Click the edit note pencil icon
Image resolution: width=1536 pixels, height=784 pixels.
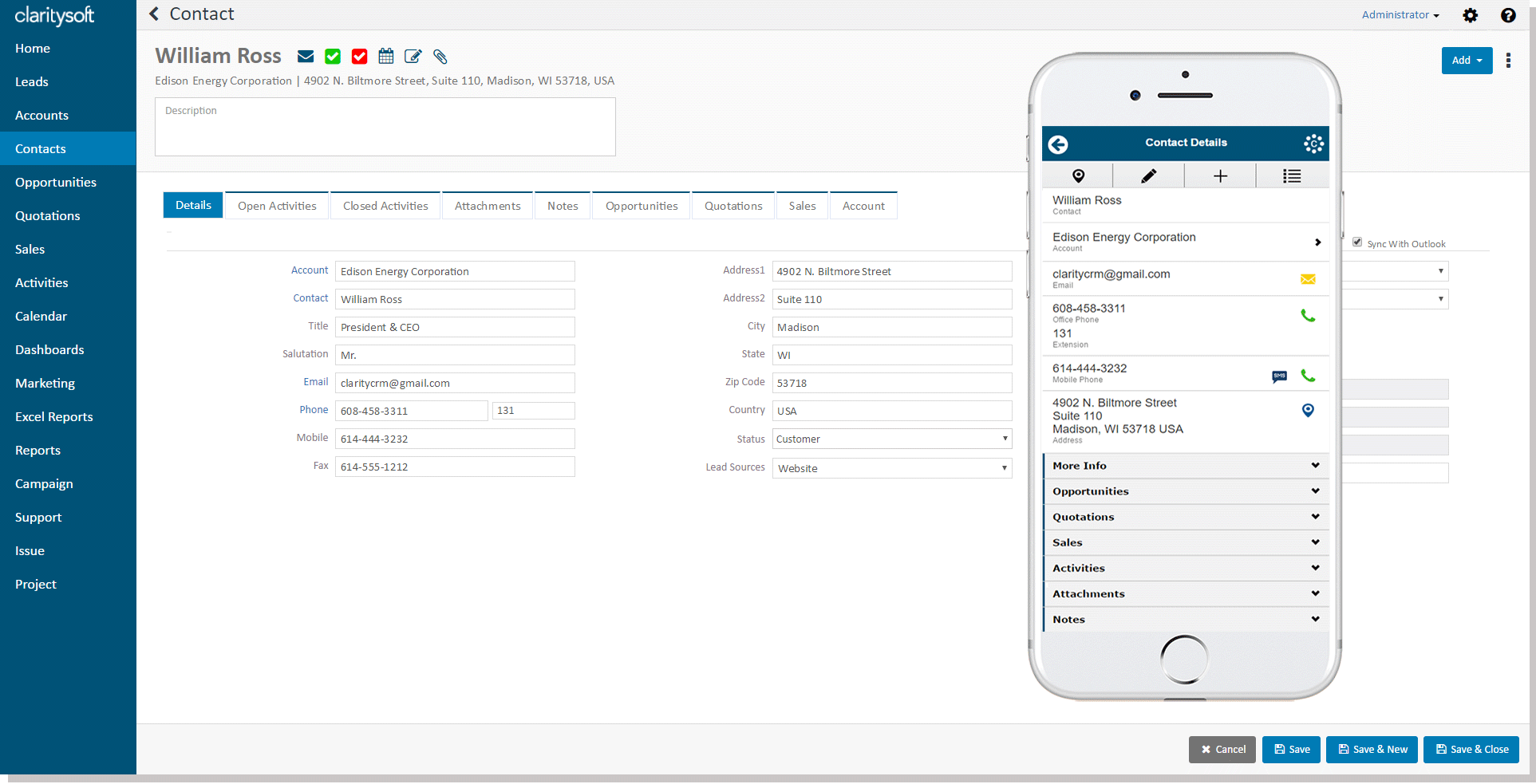(413, 56)
